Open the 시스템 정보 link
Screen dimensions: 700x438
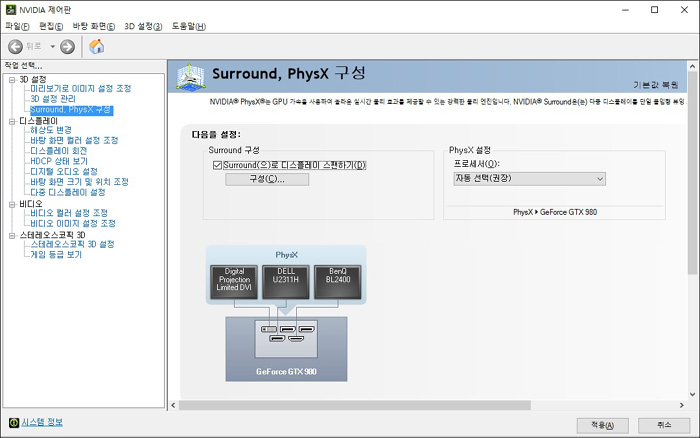click(42, 422)
